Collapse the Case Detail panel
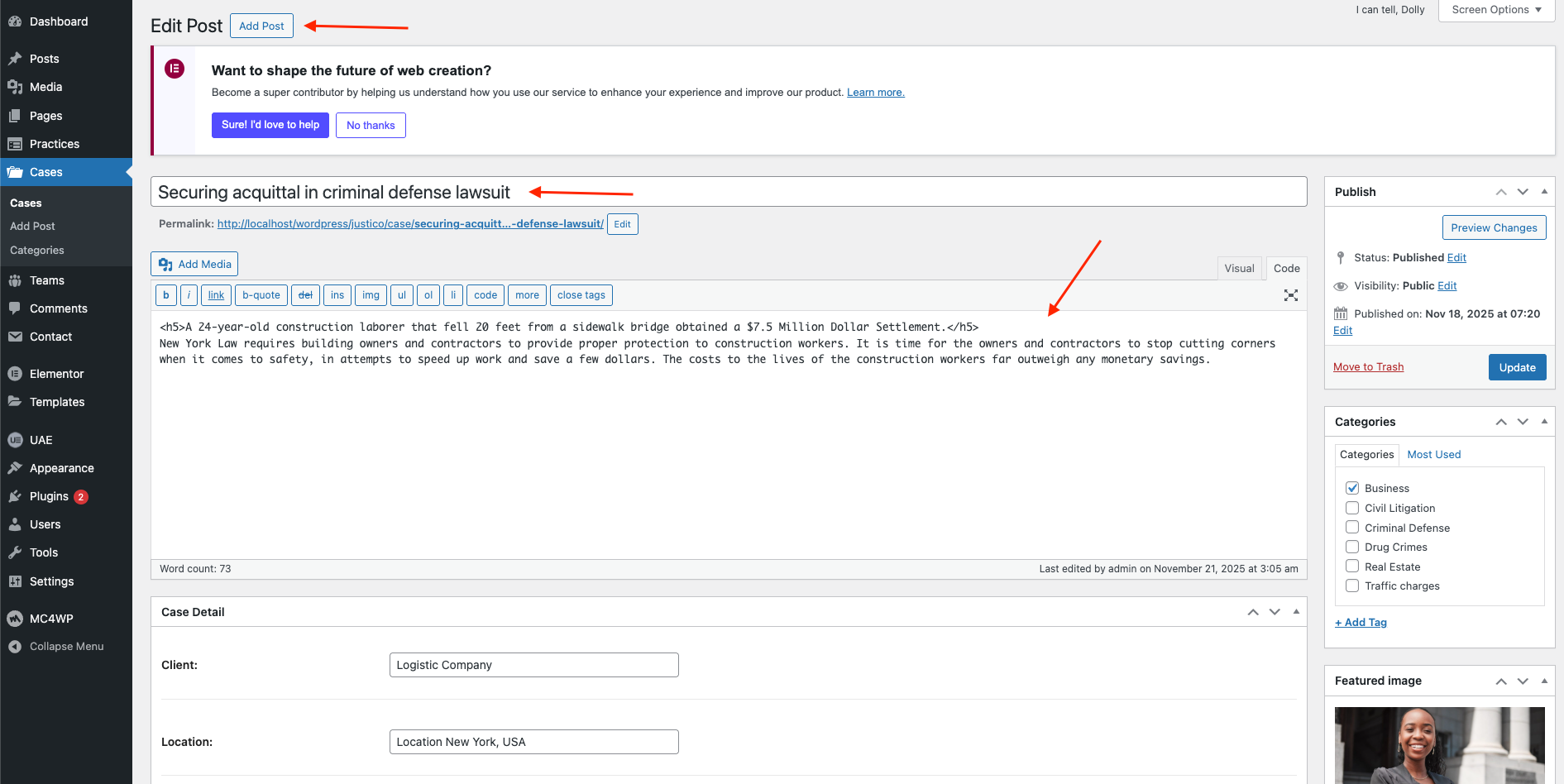 pyautogui.click(x=1296, y=612)
